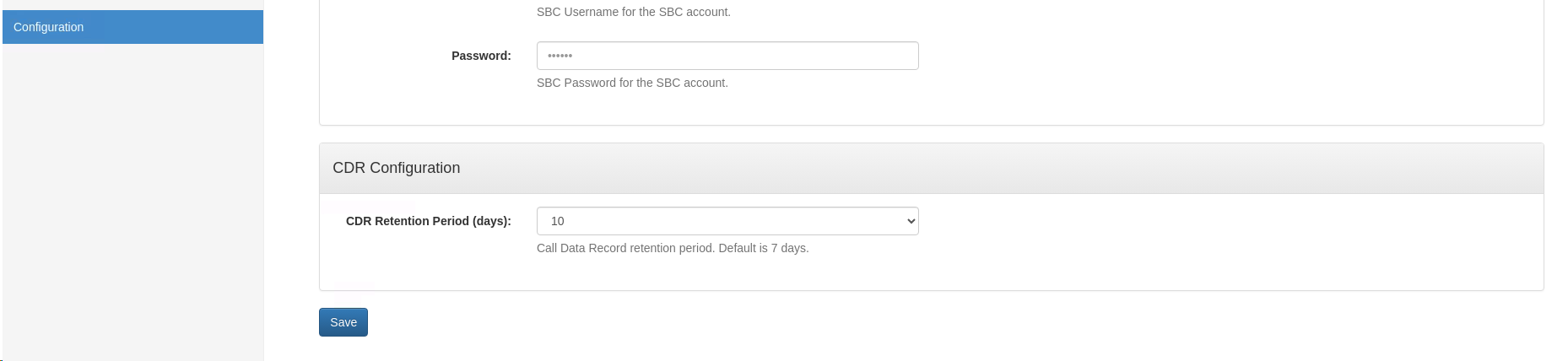Screen dimensions: 1568x361
Task: Click the CDR Configuration panel header
Action: 932,168
